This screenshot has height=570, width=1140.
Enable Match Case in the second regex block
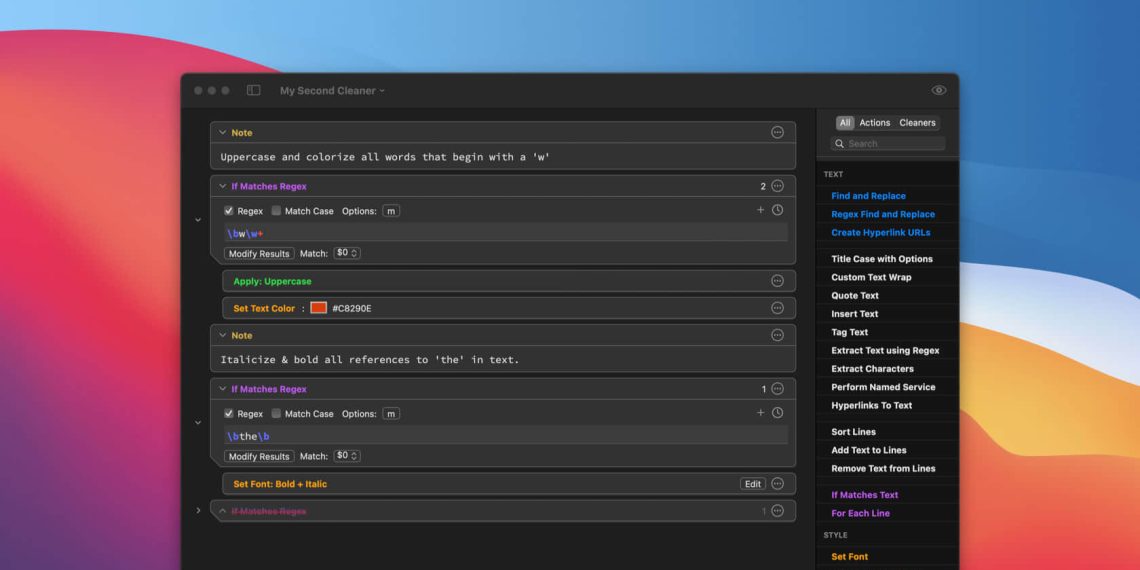(277, 414)
